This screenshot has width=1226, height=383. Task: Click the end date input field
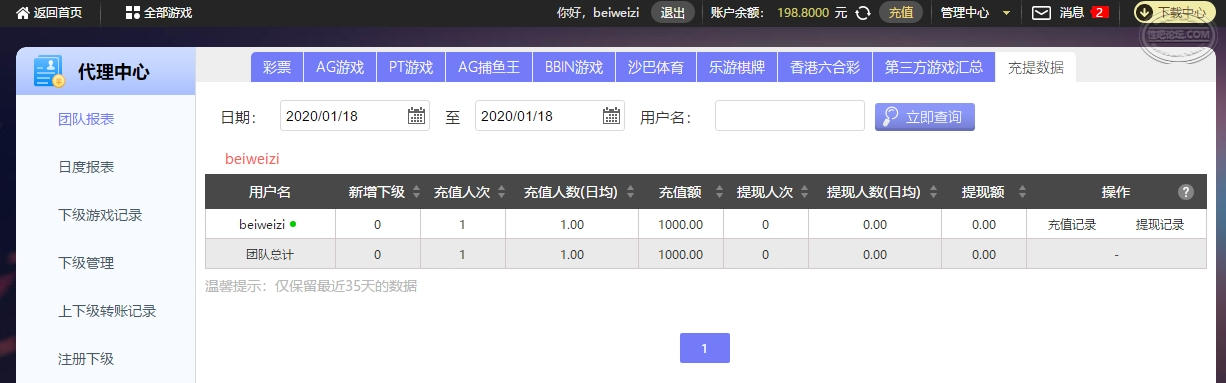(x=550, y=116)
